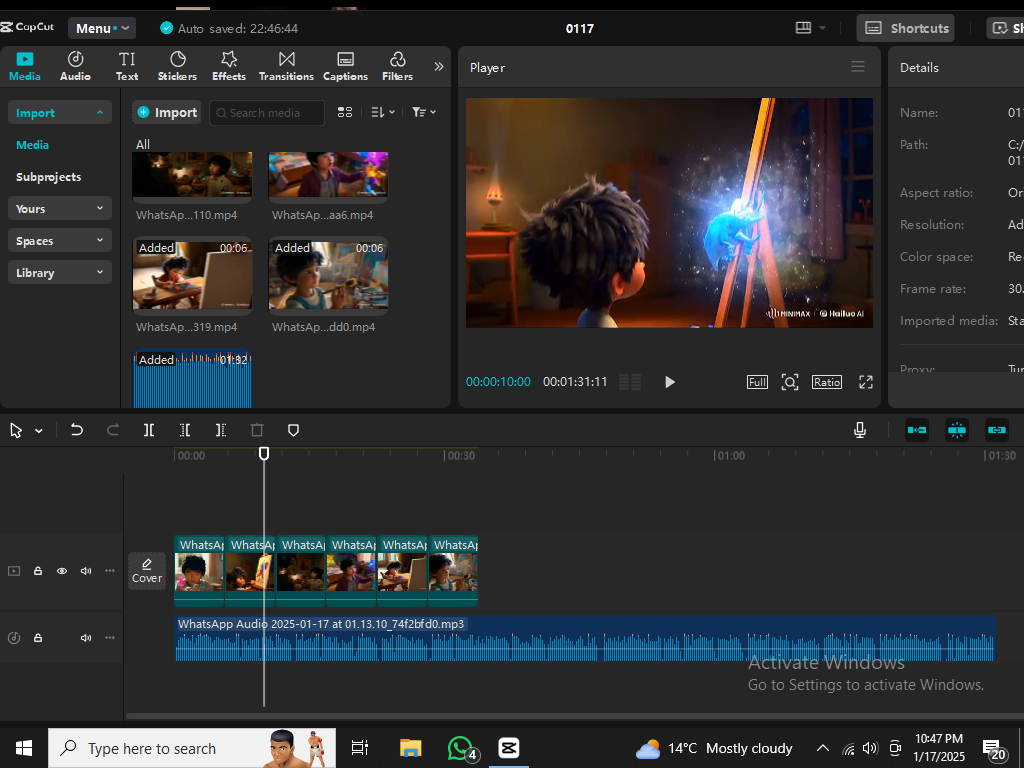Viewport: 1024px width, 768px height.
Task: Pick the Select arrow cursor tool
Action: [16, 430]
